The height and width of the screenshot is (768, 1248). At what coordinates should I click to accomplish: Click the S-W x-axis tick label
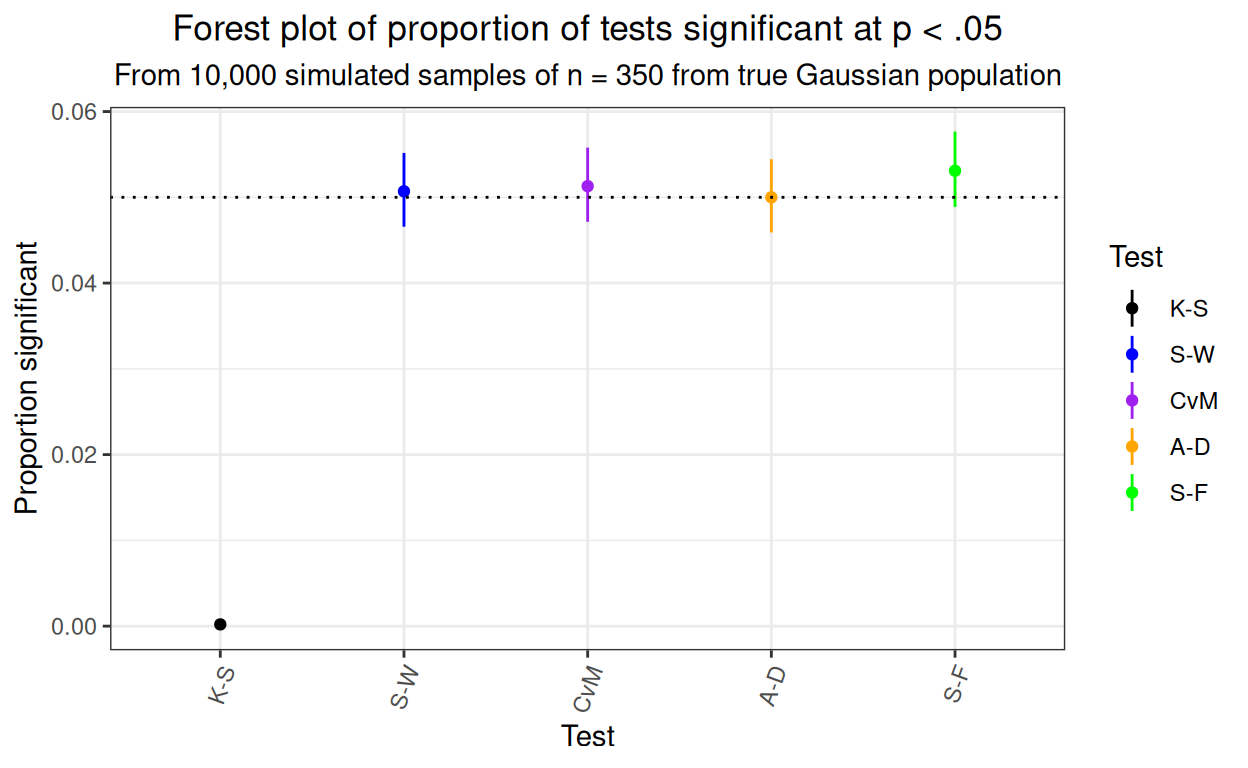pyautogui.click(x=404, y=686)
